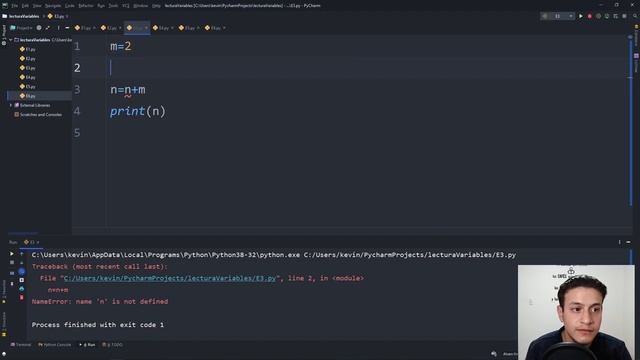Open Run panel options gear
This screenshot has width=640, height=360.
(619, 242)
